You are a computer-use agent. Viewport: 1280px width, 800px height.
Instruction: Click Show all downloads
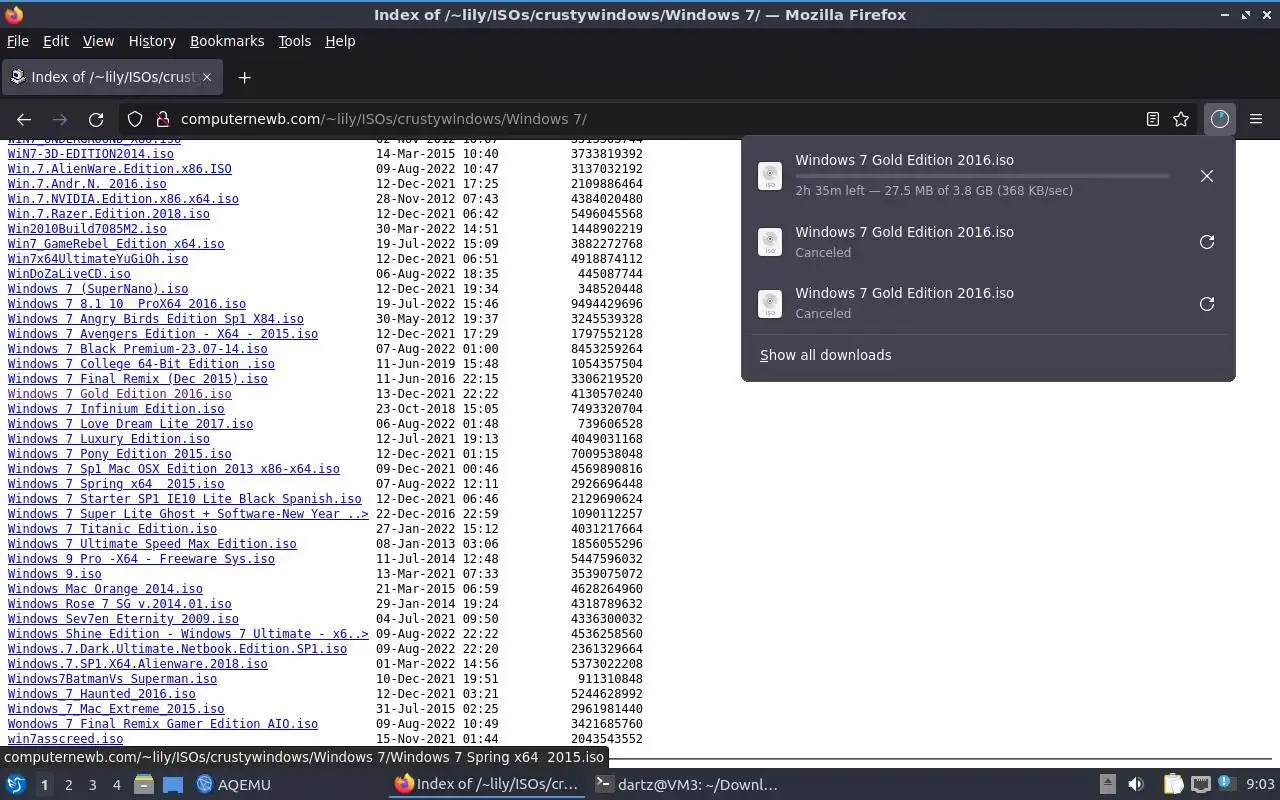(x=825, y=355)
